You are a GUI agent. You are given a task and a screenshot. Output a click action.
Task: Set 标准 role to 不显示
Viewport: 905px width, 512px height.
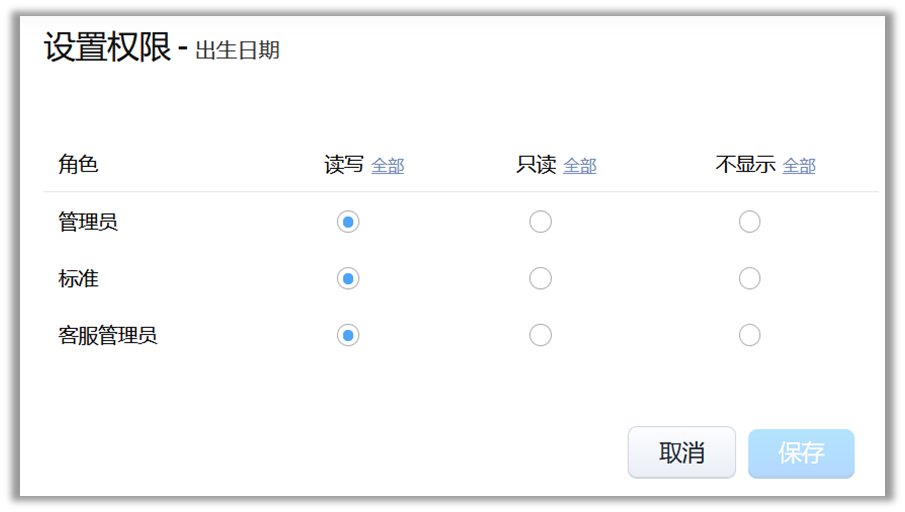[749, 279]
